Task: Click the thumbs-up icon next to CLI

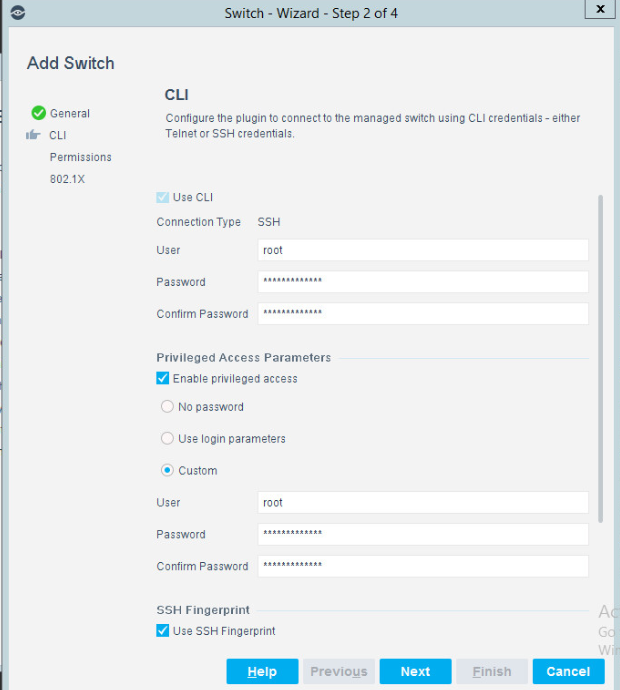Action: pos(33,135)
